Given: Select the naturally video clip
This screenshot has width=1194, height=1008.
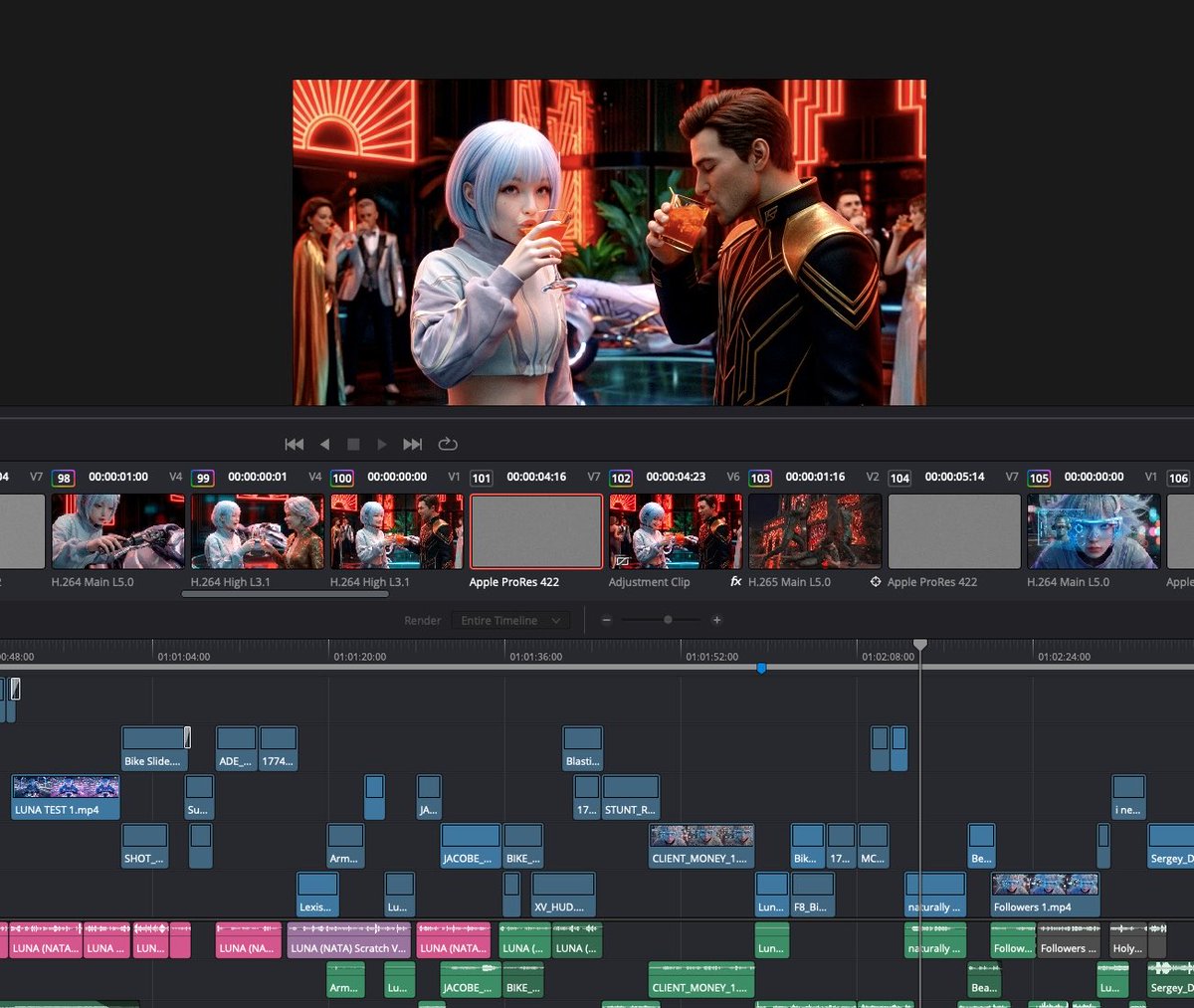Looking at the screenshot, I should (x=934, y=895).
